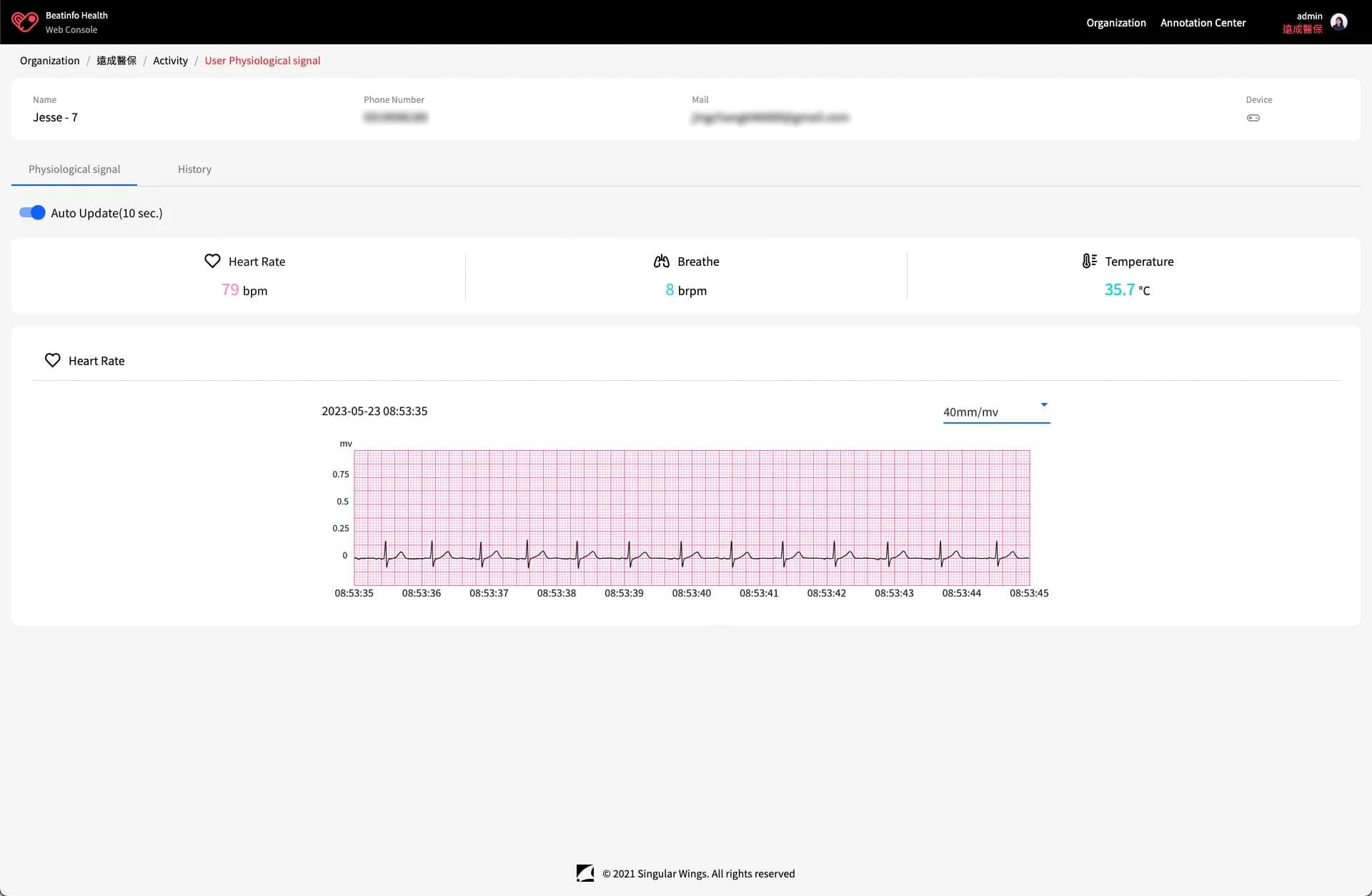This screenshot has width=1372, height=896.
Task: Click the device icon under Device
Action: pyautogui.click(x=1253, y=118)
